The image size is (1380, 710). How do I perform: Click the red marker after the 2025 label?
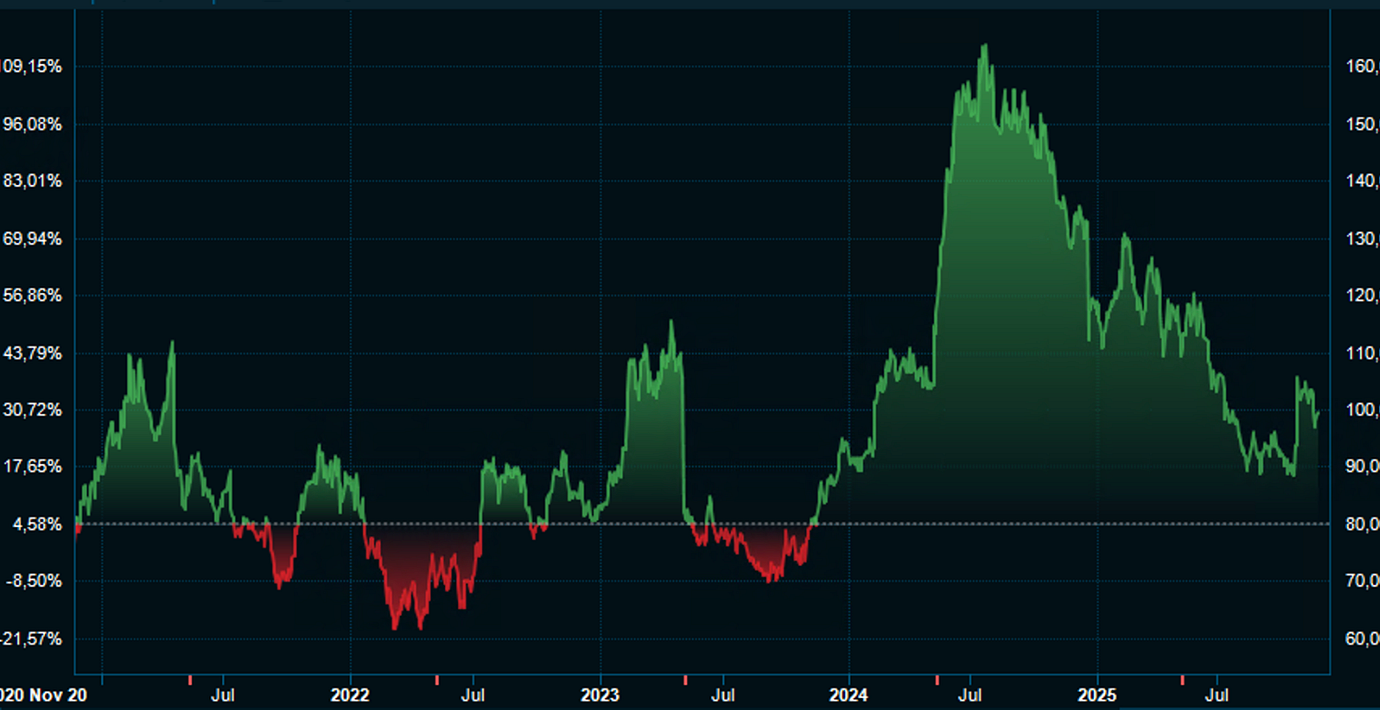pos(1182,680)
